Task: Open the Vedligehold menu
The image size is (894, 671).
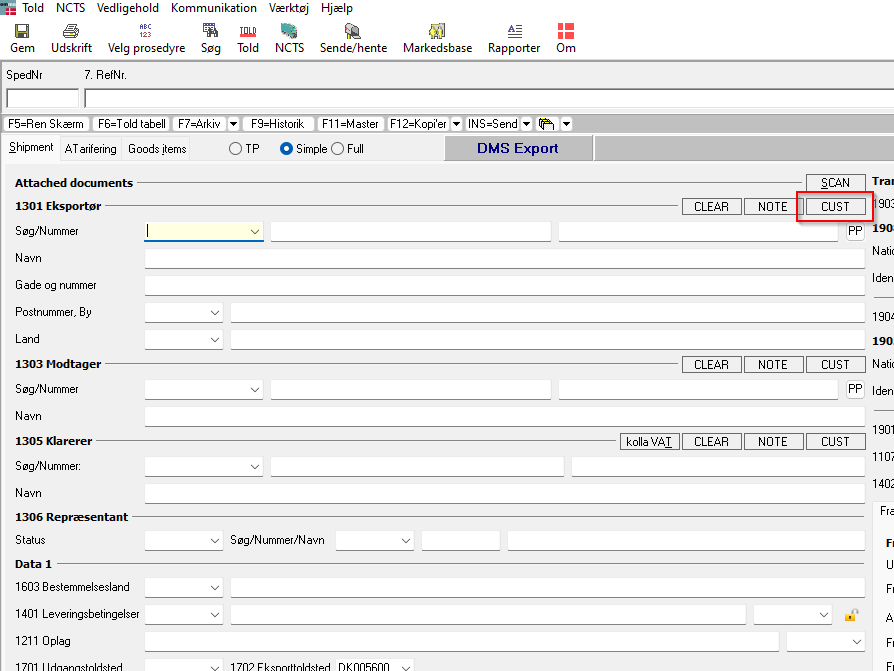Action: point(127,8)
